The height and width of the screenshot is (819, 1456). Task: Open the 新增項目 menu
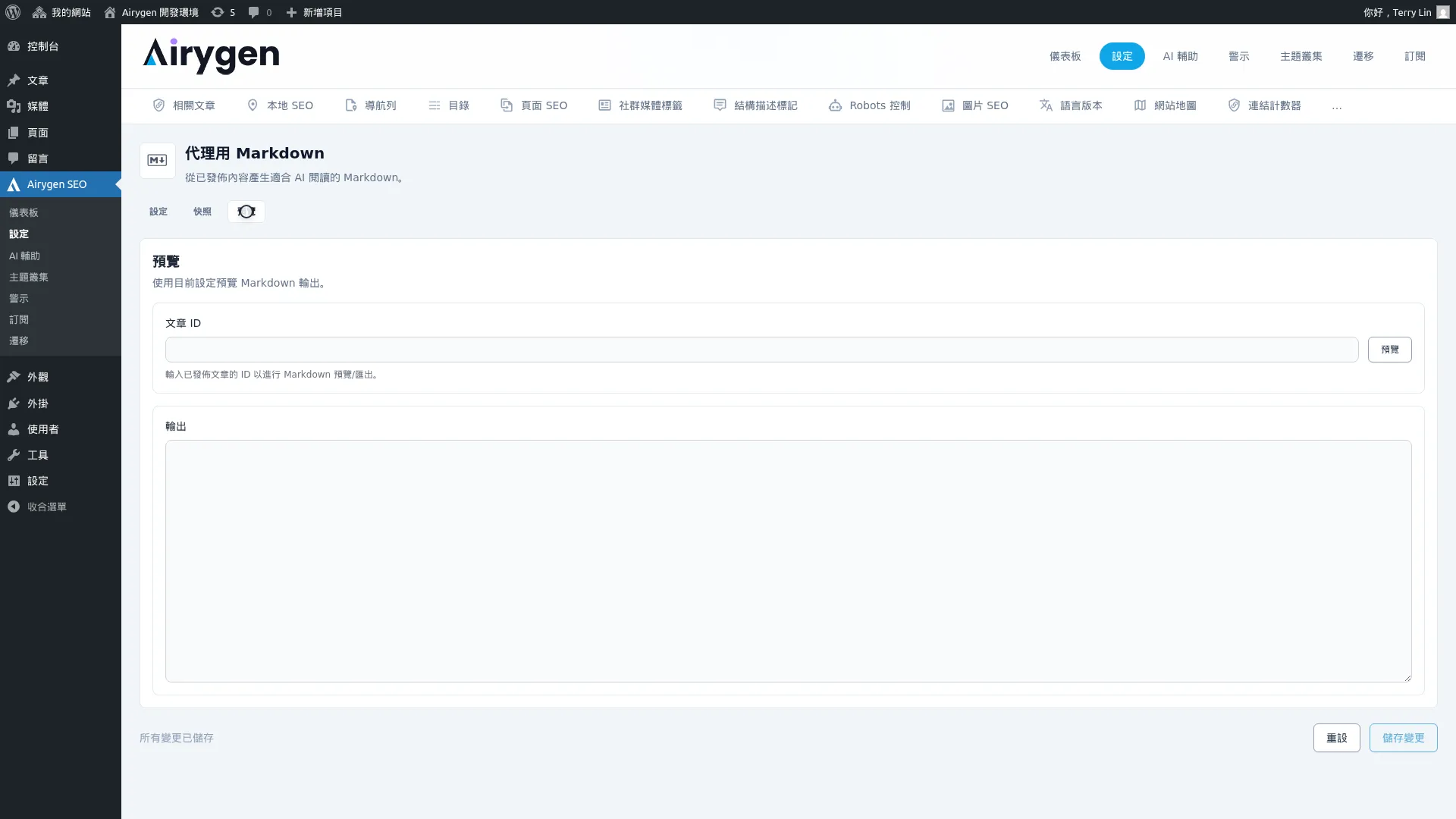click(314, 12)
